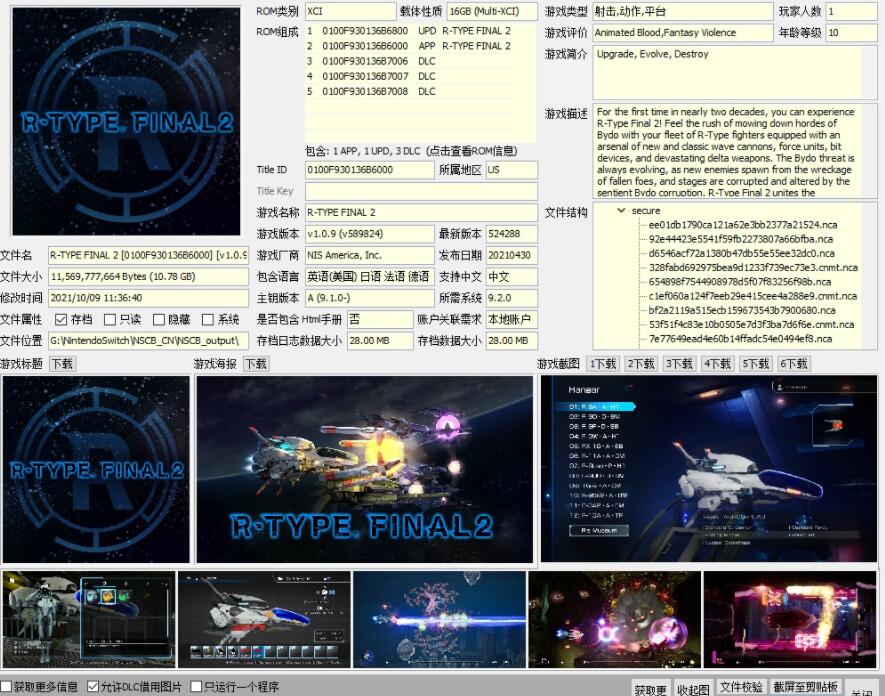Image resolution: width=885 pixels, height=696 pixels.
Task: Copy screenshot with 截屏至剪贴板 button
Action: (805, 687)
